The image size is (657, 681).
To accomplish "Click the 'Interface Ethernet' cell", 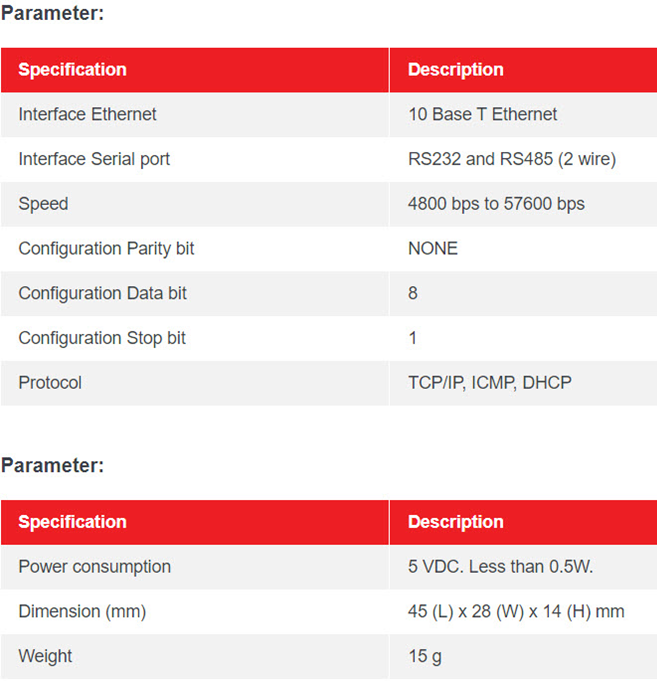I will click(x=87, y=114).
